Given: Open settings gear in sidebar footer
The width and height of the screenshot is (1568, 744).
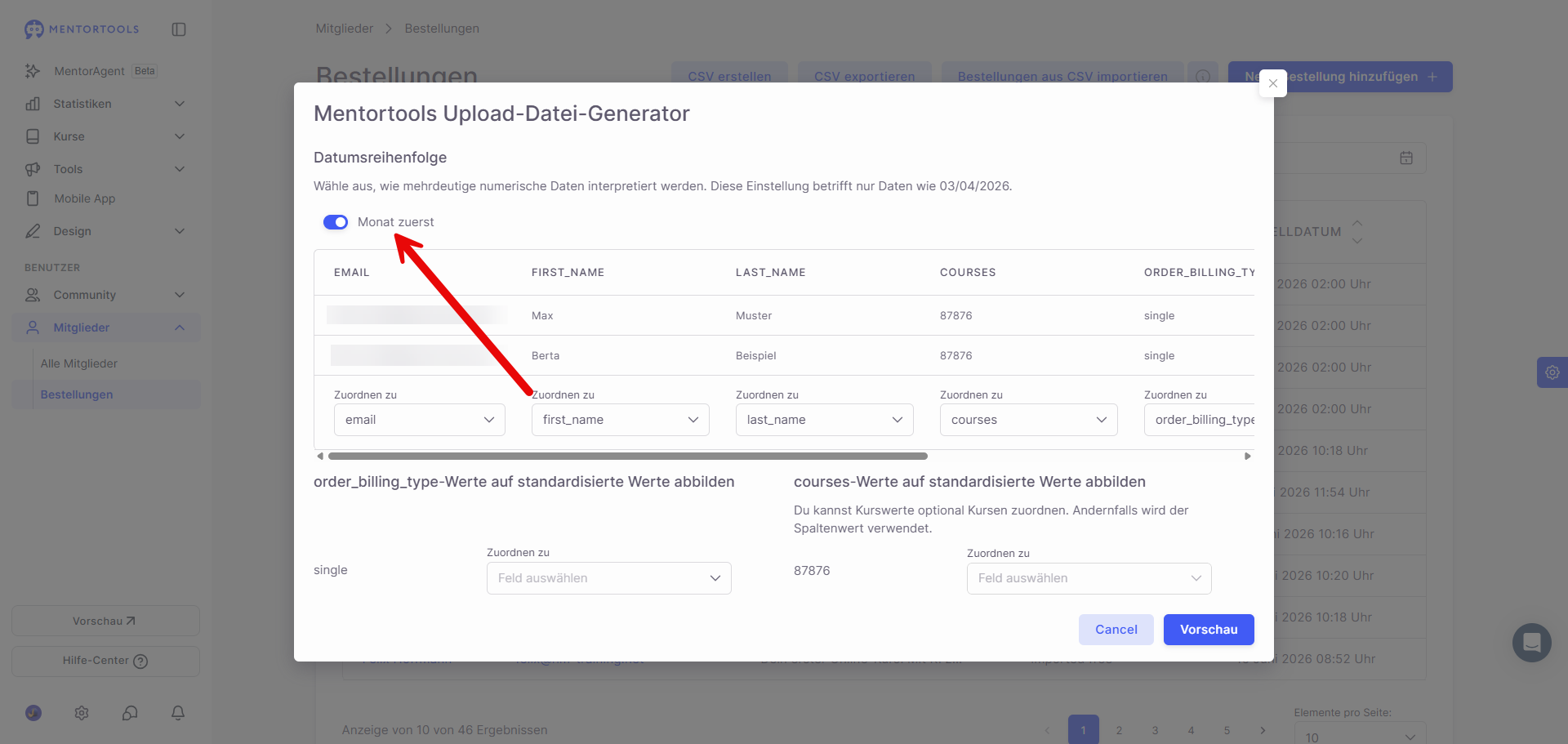Looking at the screenshot, I should [x=82, y=713].
